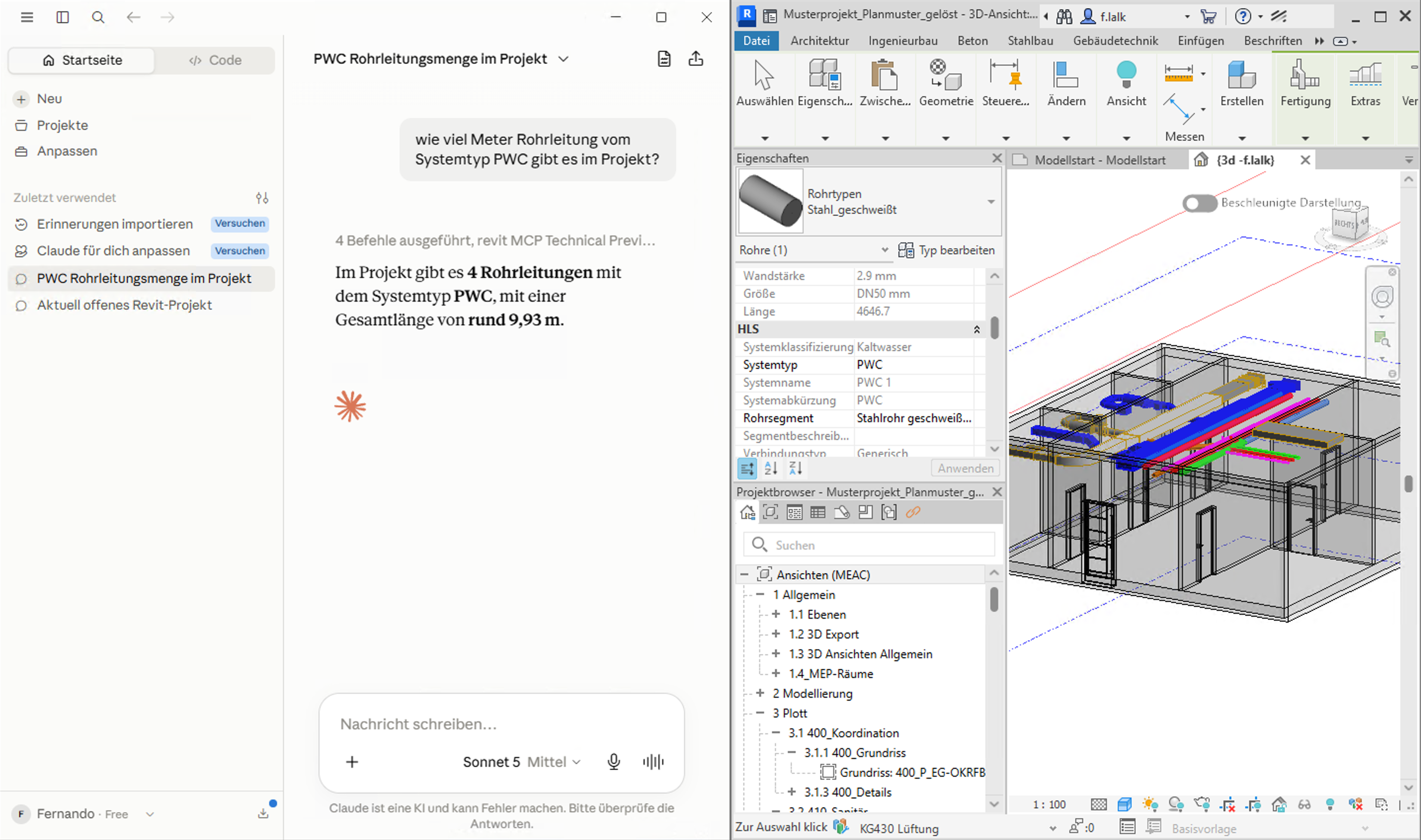Toggle shadows in view control bar
This screenshot has width=1421, height=840.
click(1176, 804)
